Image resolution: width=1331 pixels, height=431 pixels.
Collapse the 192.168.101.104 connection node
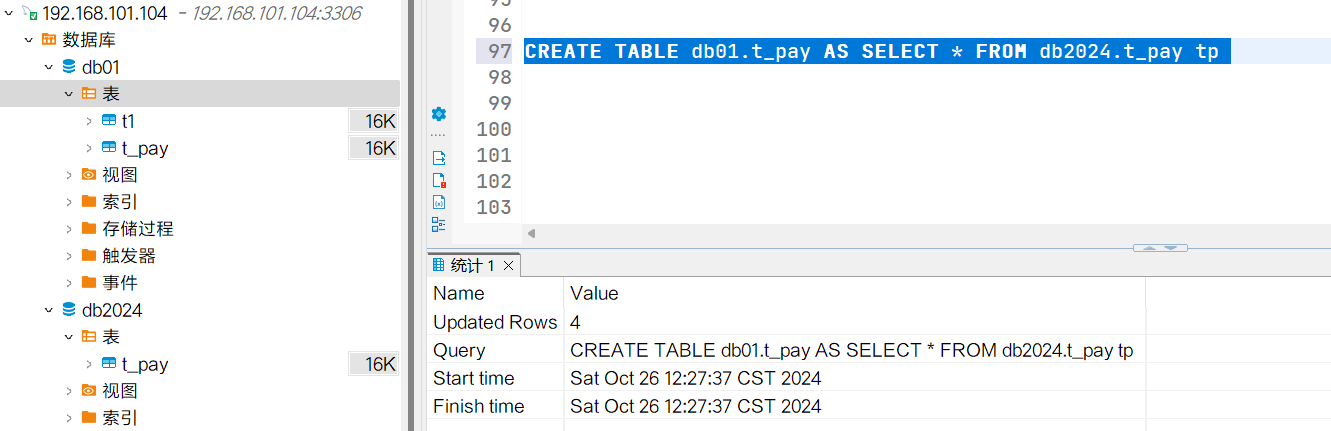point(8,13)
